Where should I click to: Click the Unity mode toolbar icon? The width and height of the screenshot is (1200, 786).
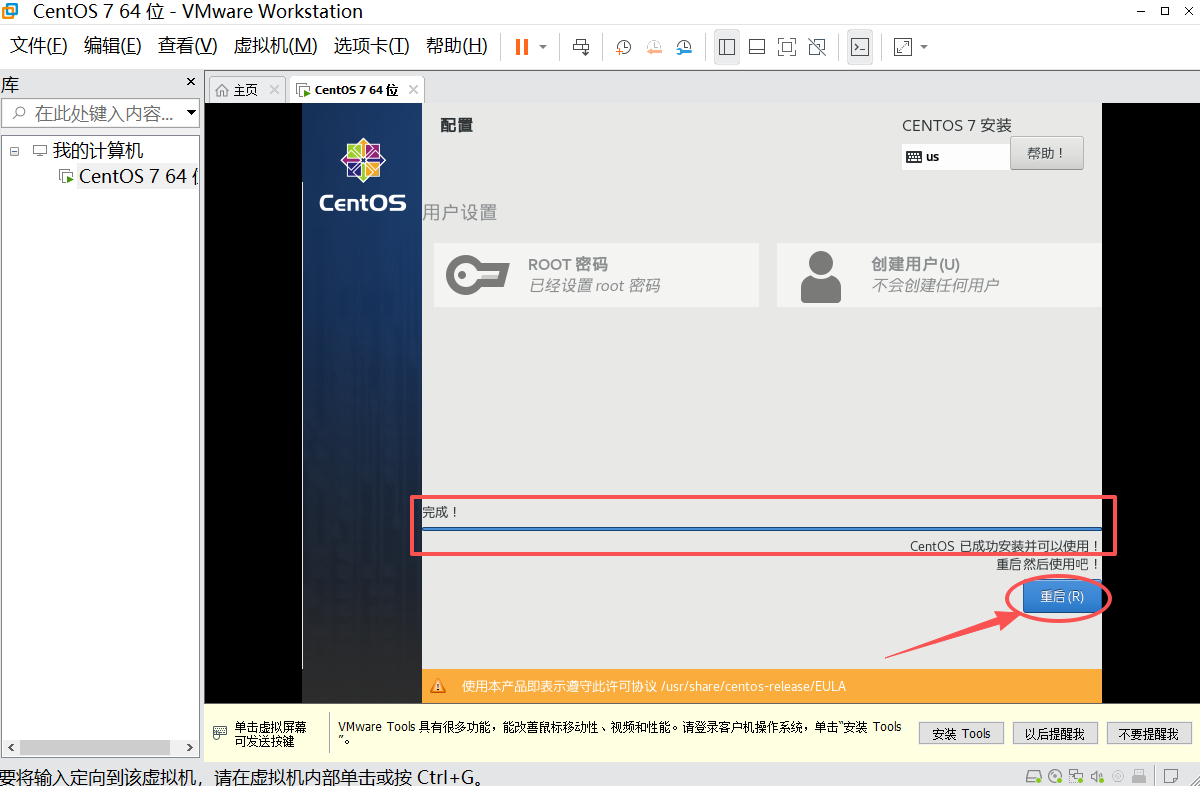[x=817, y=47]
